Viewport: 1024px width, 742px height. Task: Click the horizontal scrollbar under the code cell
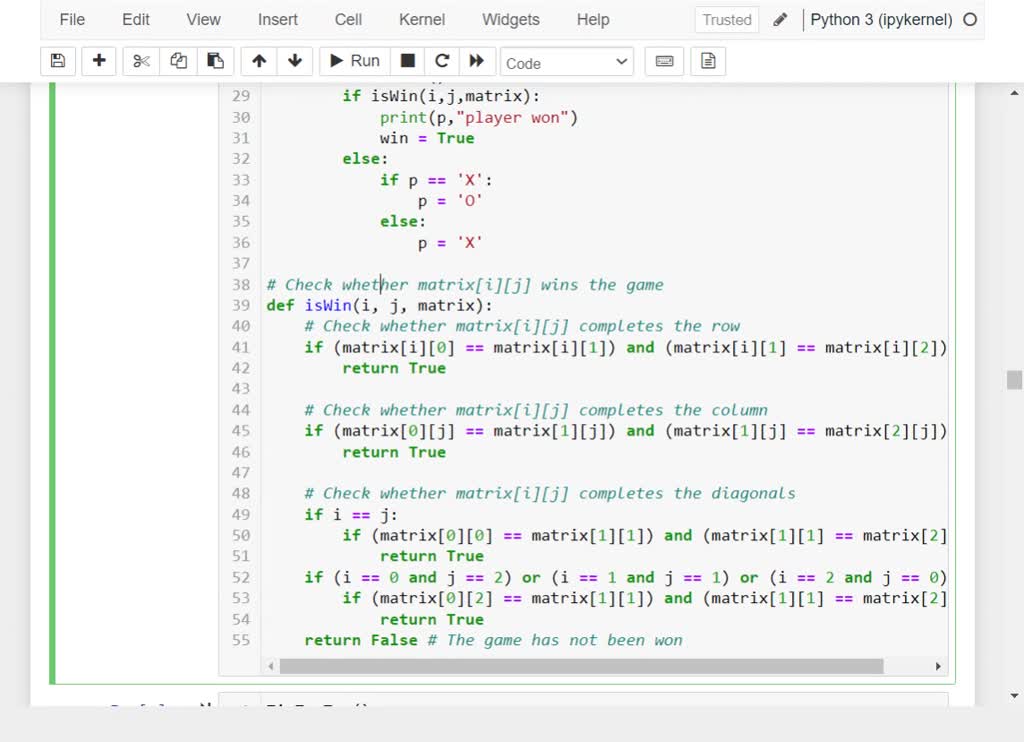(580, 666)
